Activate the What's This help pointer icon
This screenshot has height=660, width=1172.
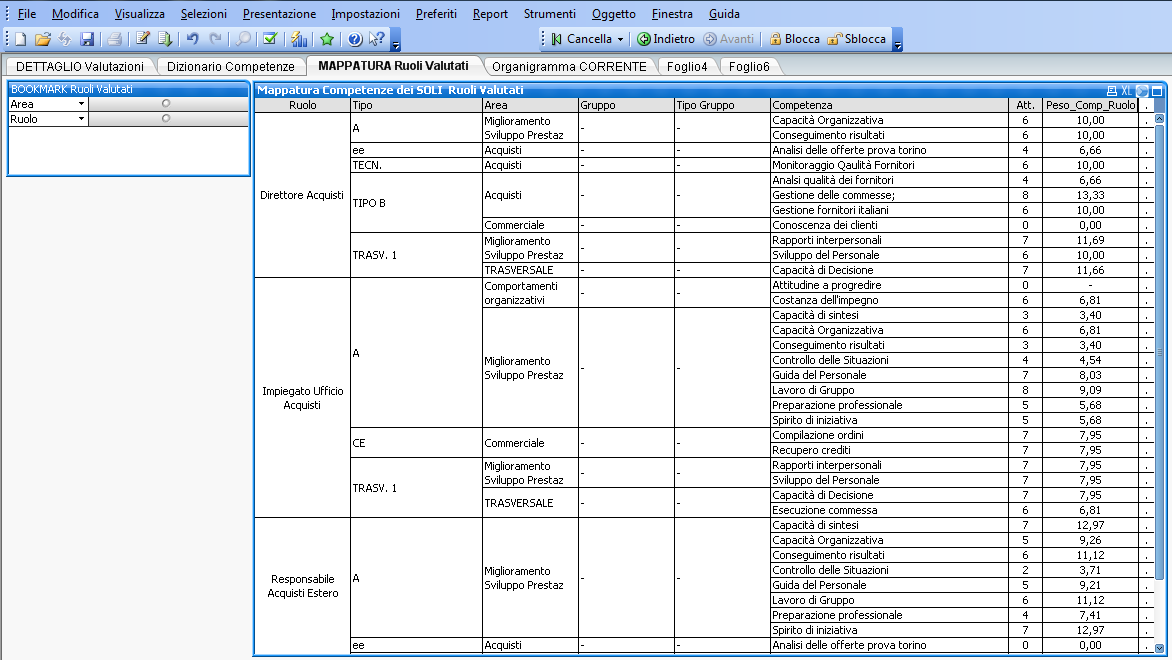[x=377, y=39]
